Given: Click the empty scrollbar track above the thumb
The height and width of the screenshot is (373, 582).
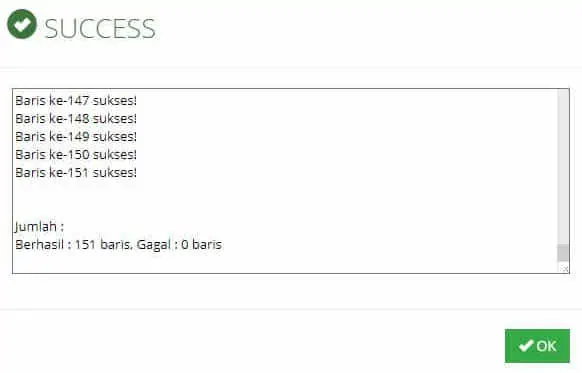Looking at the screenshot, I should pyautogui.click(x=563, y=167).
